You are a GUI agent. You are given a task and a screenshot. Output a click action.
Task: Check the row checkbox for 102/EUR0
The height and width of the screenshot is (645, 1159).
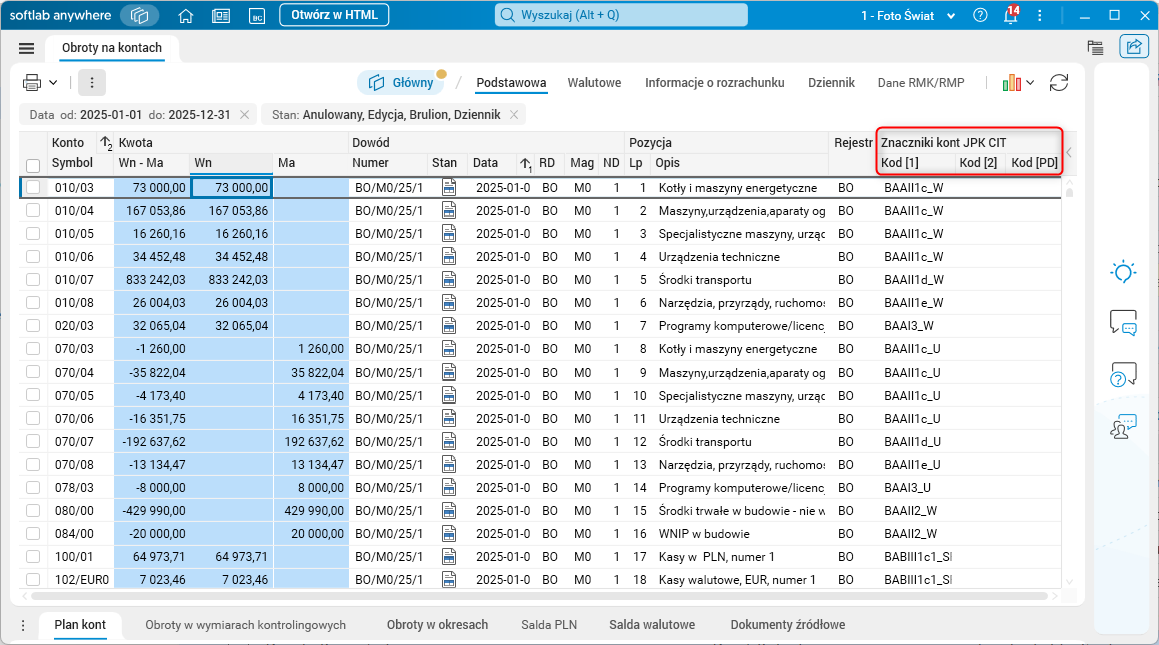(33, 580)
